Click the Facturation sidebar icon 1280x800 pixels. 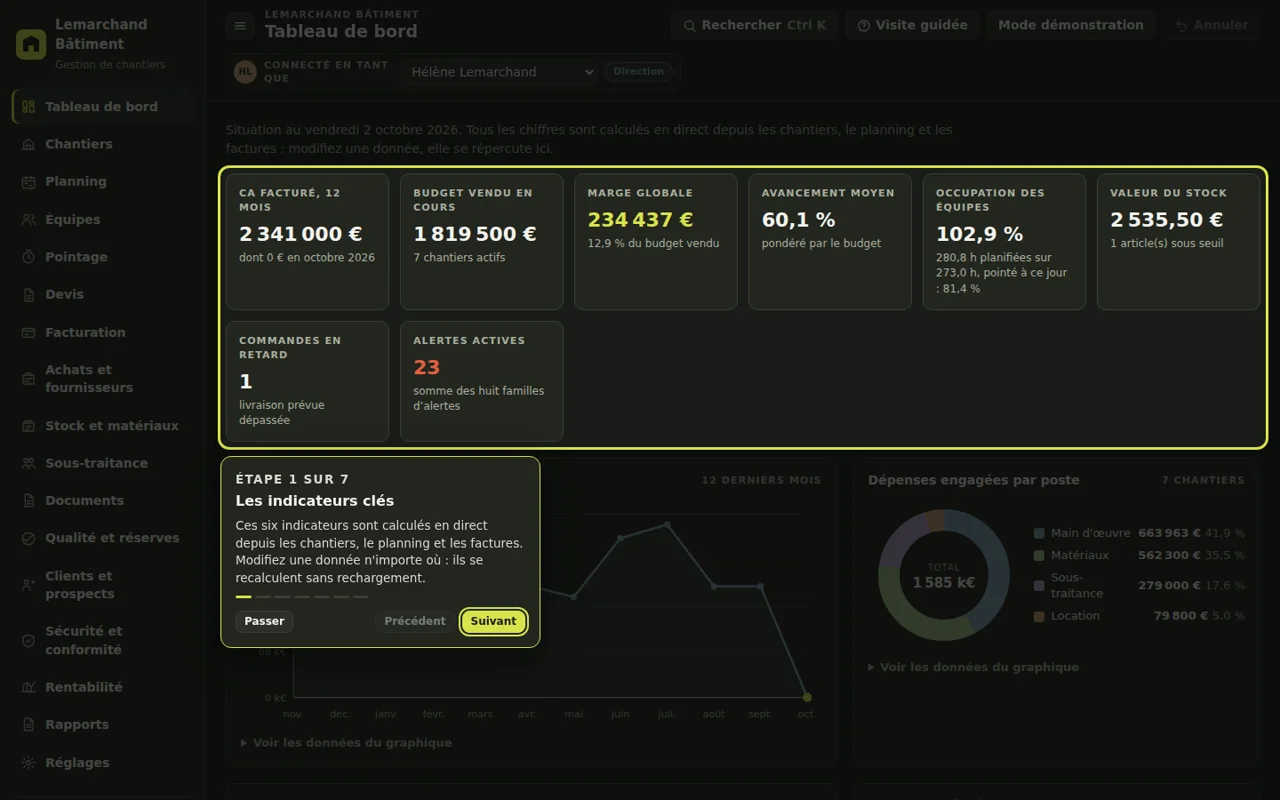click(x=28, y=333)
